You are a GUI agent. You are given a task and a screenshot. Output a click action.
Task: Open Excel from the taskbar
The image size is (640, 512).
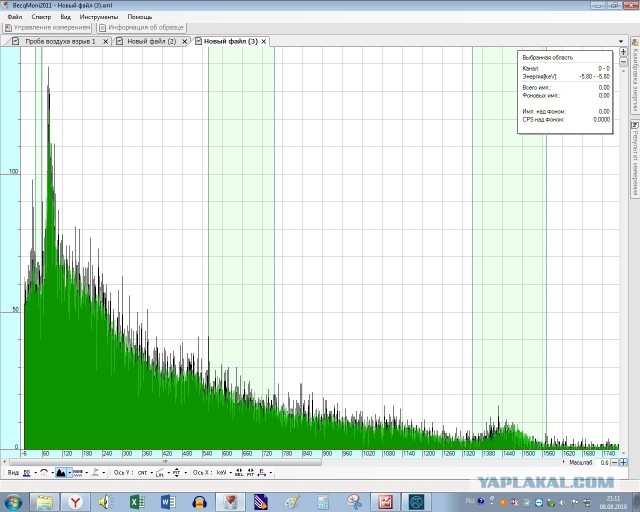click(x=137, y=502)
